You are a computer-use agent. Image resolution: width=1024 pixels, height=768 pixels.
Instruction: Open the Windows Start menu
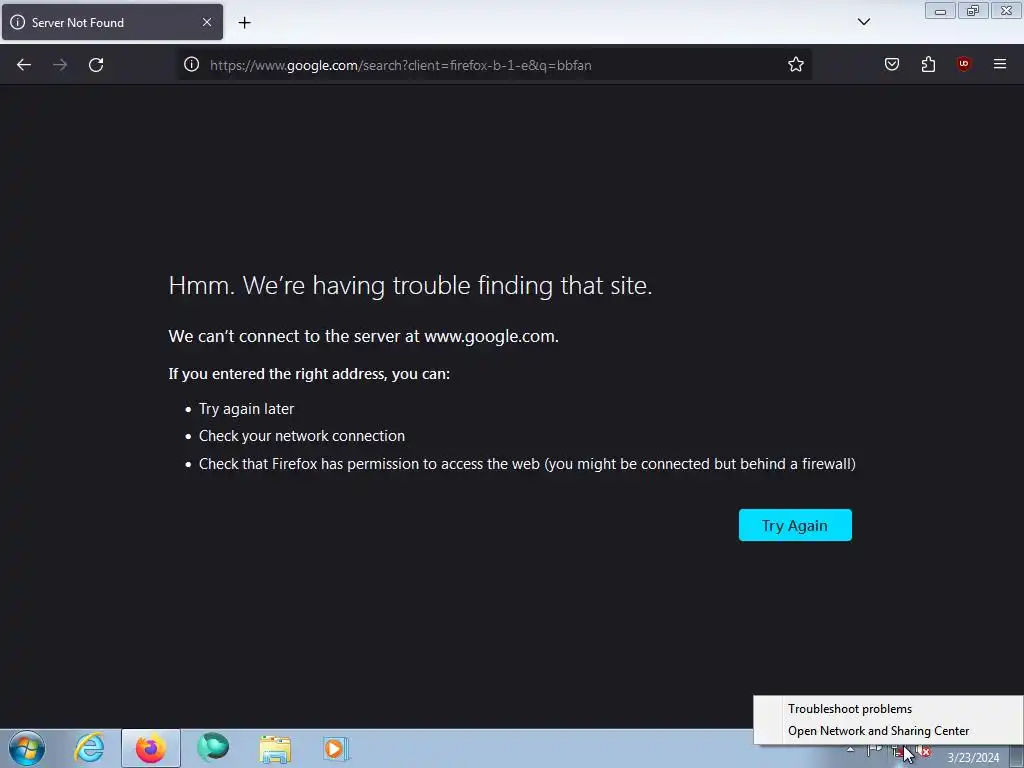pos(27,748)
